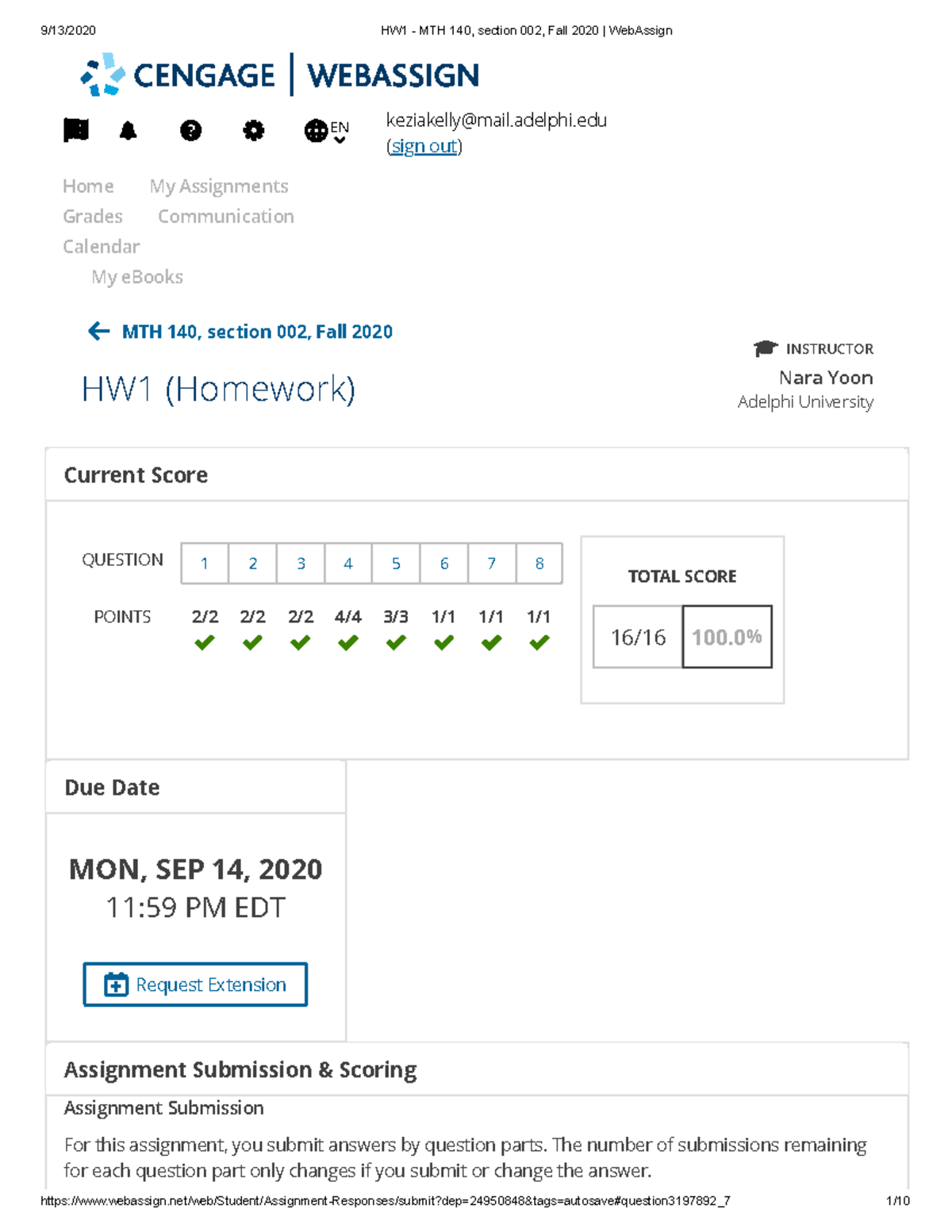Click the 100.0% total score display
The image size is (952, 1232).
[726, 635]
